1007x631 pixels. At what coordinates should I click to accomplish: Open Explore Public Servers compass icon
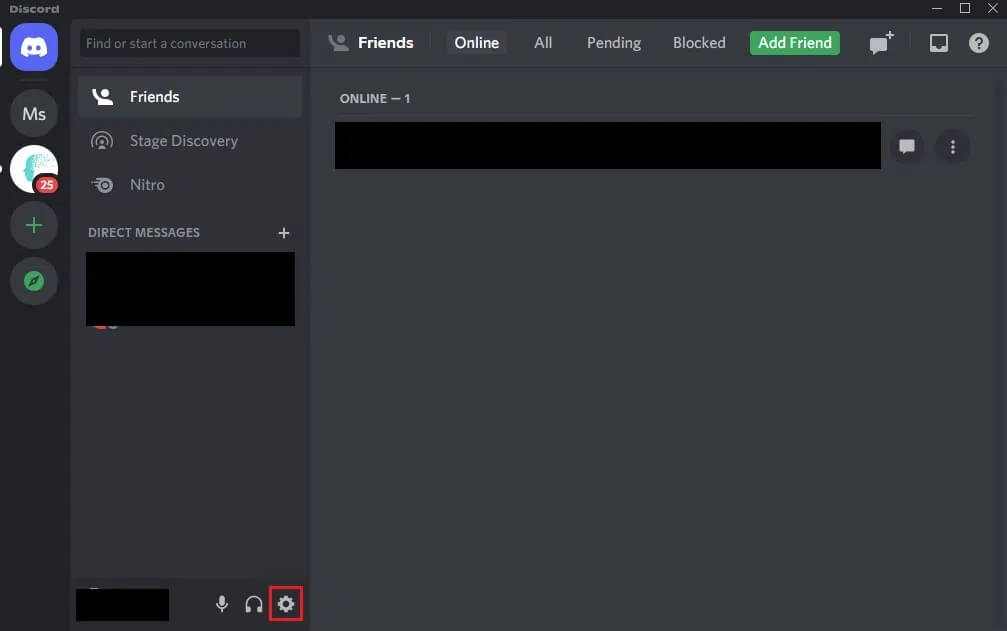(x=34, y=282)
